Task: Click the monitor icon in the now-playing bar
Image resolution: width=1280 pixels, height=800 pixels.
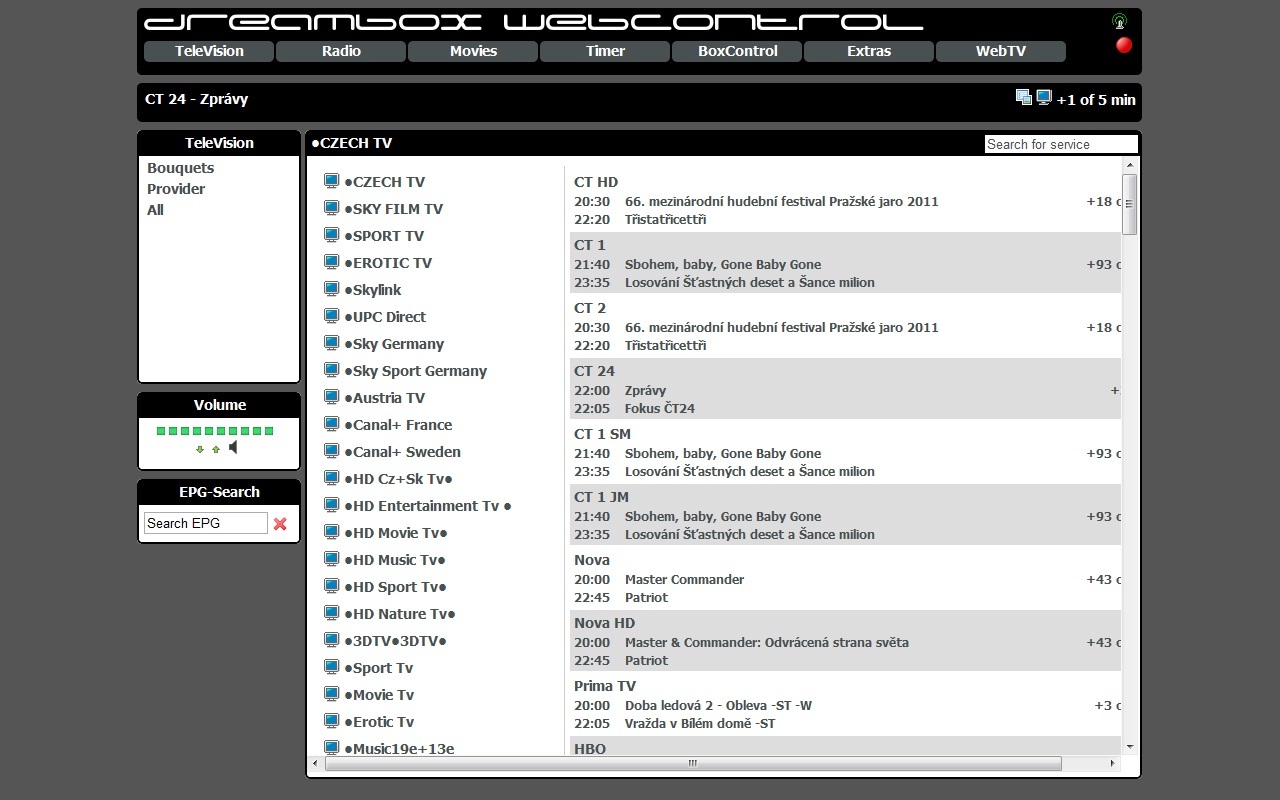Action: coord(1044,97)
